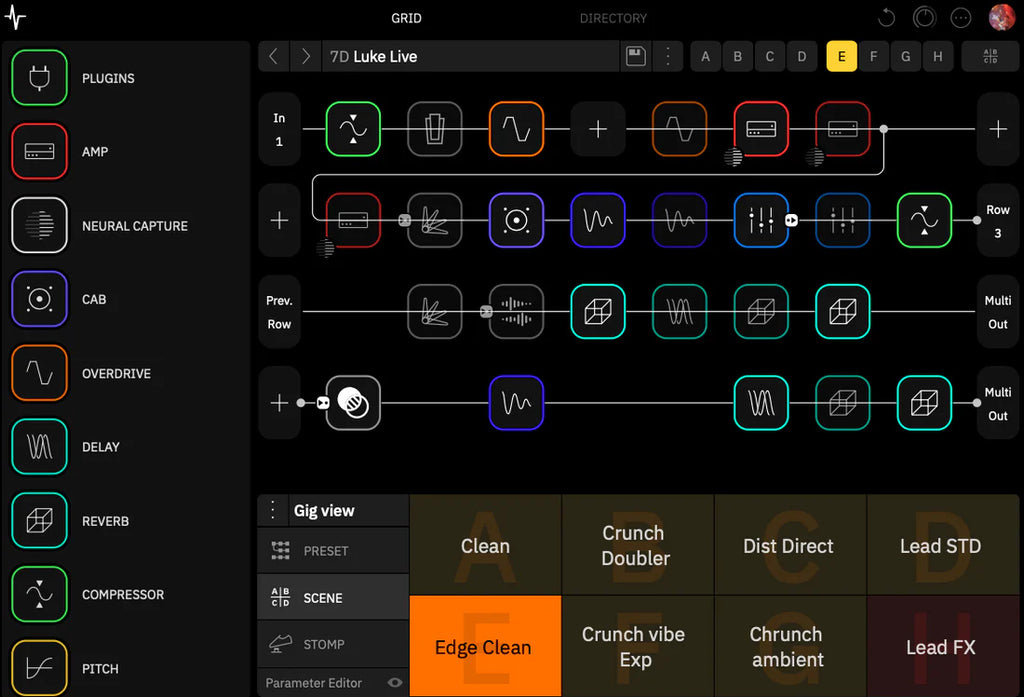Select the Lead FX scene tile
Screen dimensions: 1024x697
point(941,647)
